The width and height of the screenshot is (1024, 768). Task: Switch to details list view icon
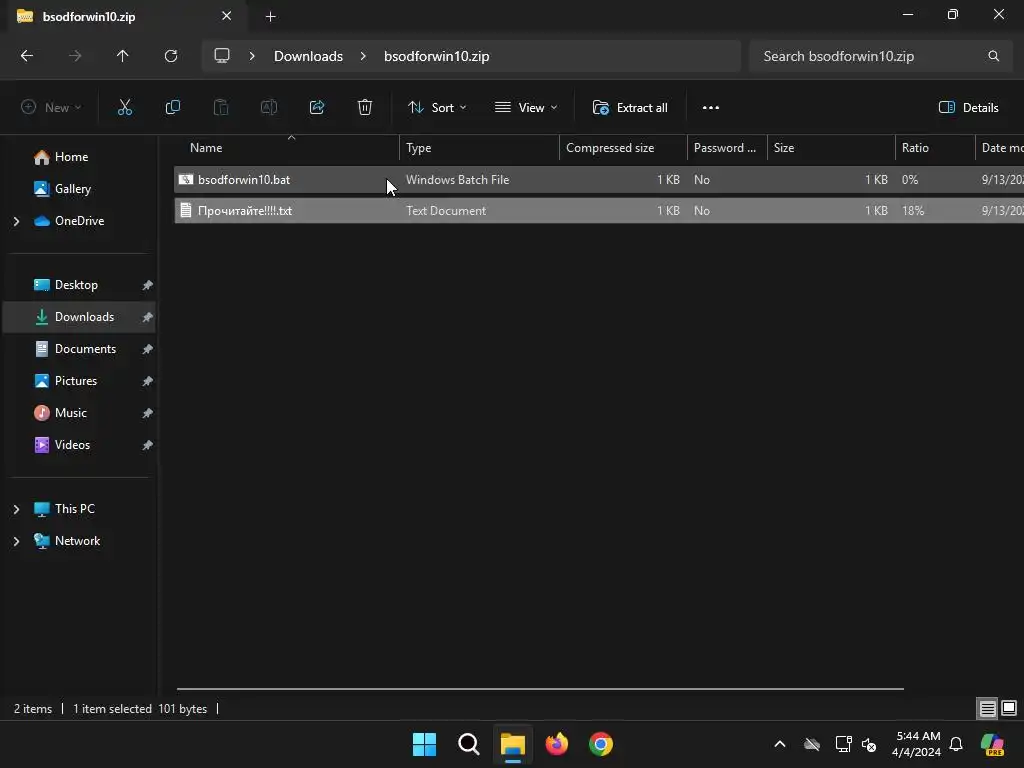[x=987, y=709]
